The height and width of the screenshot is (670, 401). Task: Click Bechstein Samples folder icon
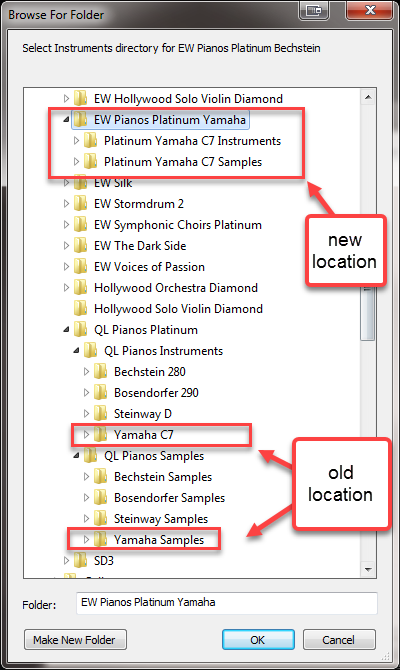100,476
